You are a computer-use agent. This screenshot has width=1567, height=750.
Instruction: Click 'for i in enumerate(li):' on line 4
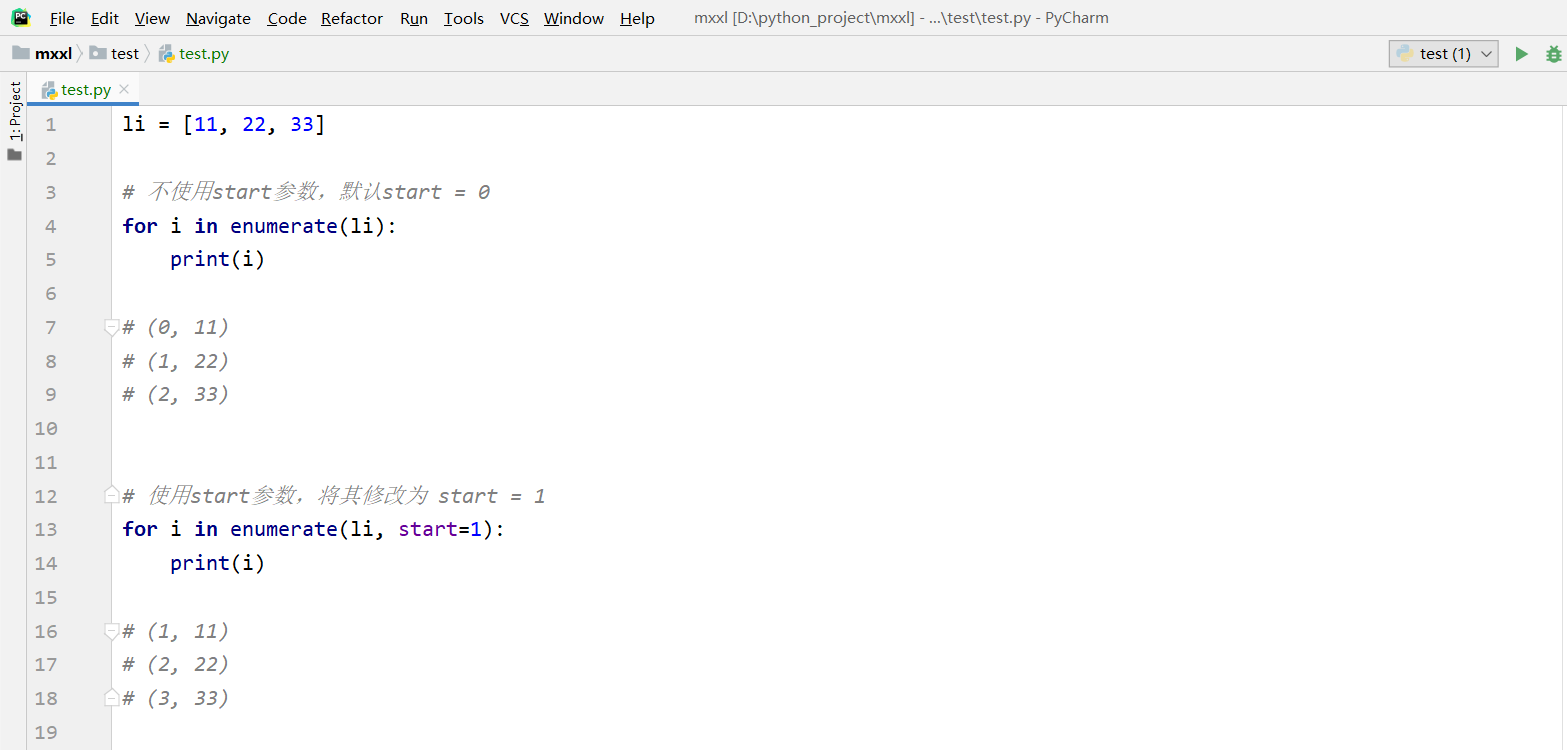(x=260, y=226)
